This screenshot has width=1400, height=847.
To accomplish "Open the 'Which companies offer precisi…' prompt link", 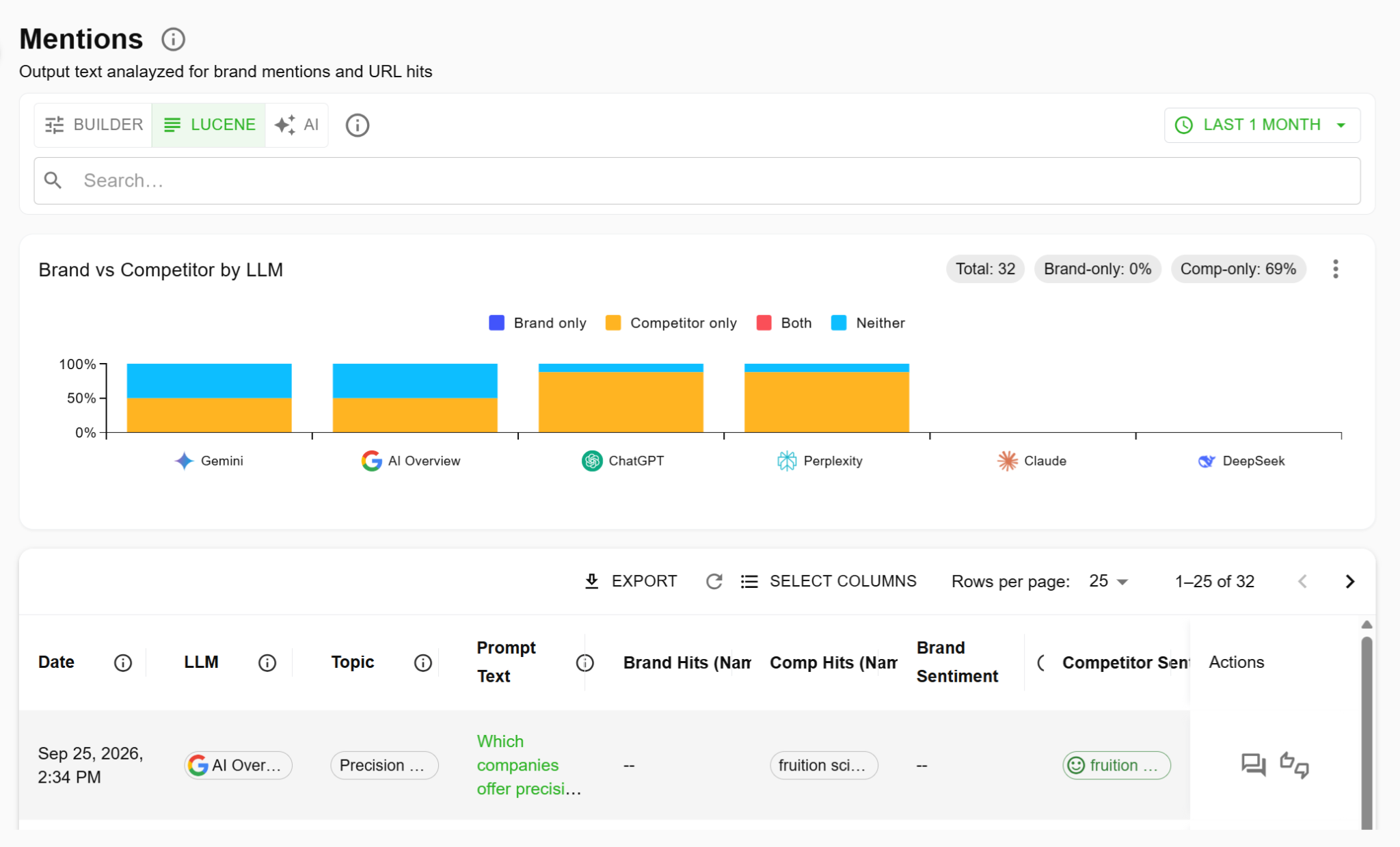I will (528, 765).
